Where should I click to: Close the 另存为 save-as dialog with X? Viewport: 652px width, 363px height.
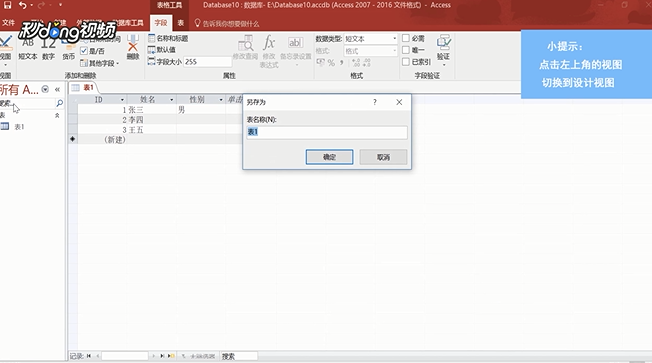point(399,102)
